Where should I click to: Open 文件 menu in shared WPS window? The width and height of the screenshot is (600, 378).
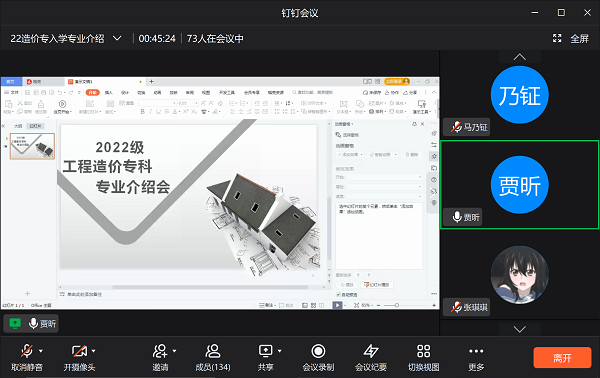tap(11, 93)
